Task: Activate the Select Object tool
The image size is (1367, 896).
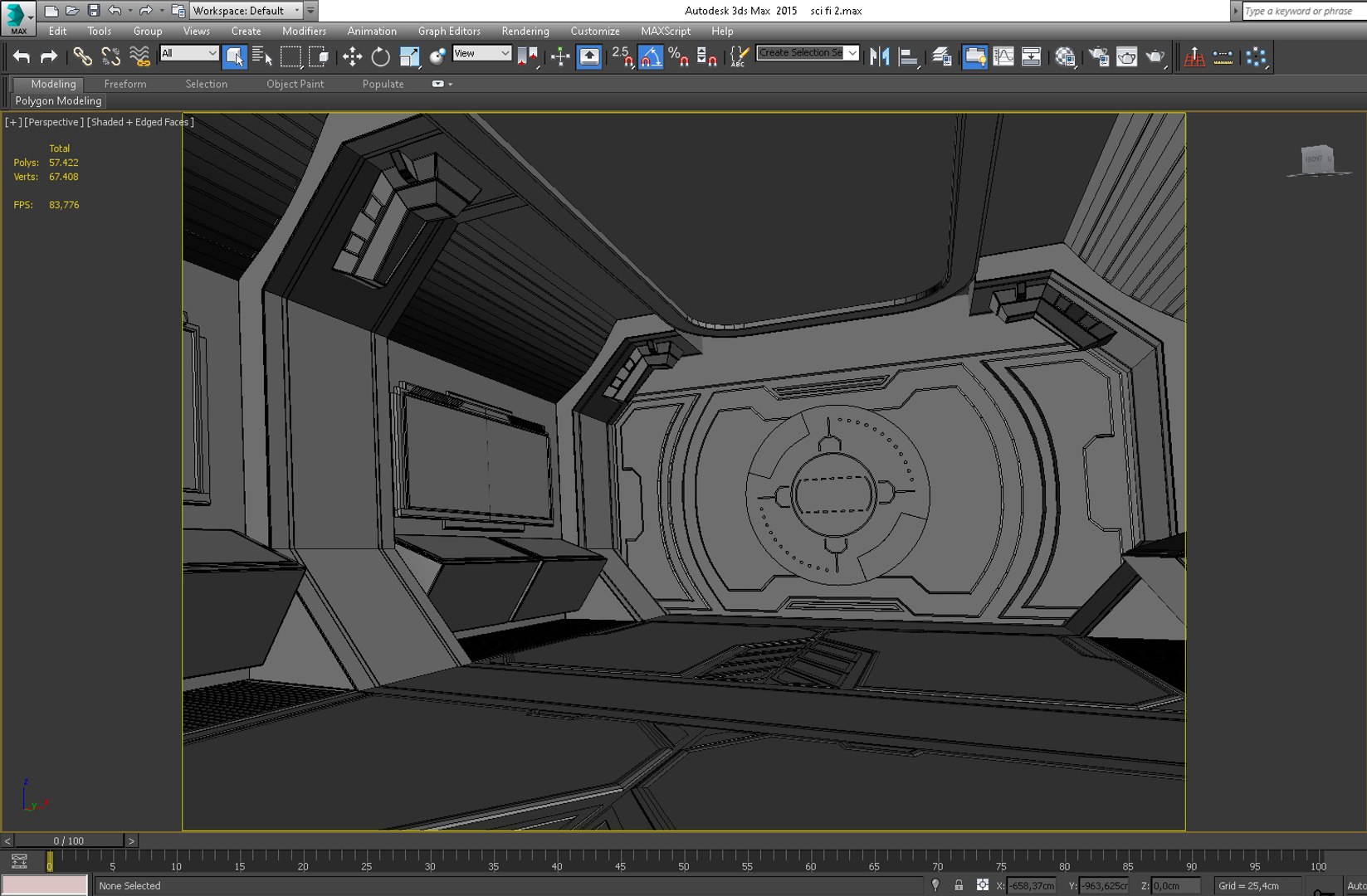Action: 234,56
